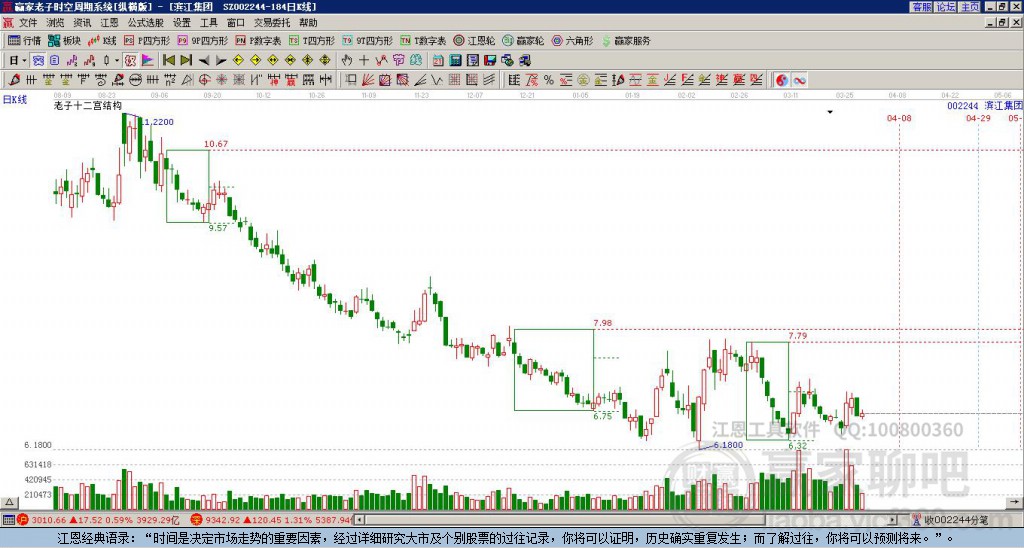Viewport: 1024px width, 548px height.
Task: Click the up arrow button beside volume panel
Action: [x=9, y=502]
